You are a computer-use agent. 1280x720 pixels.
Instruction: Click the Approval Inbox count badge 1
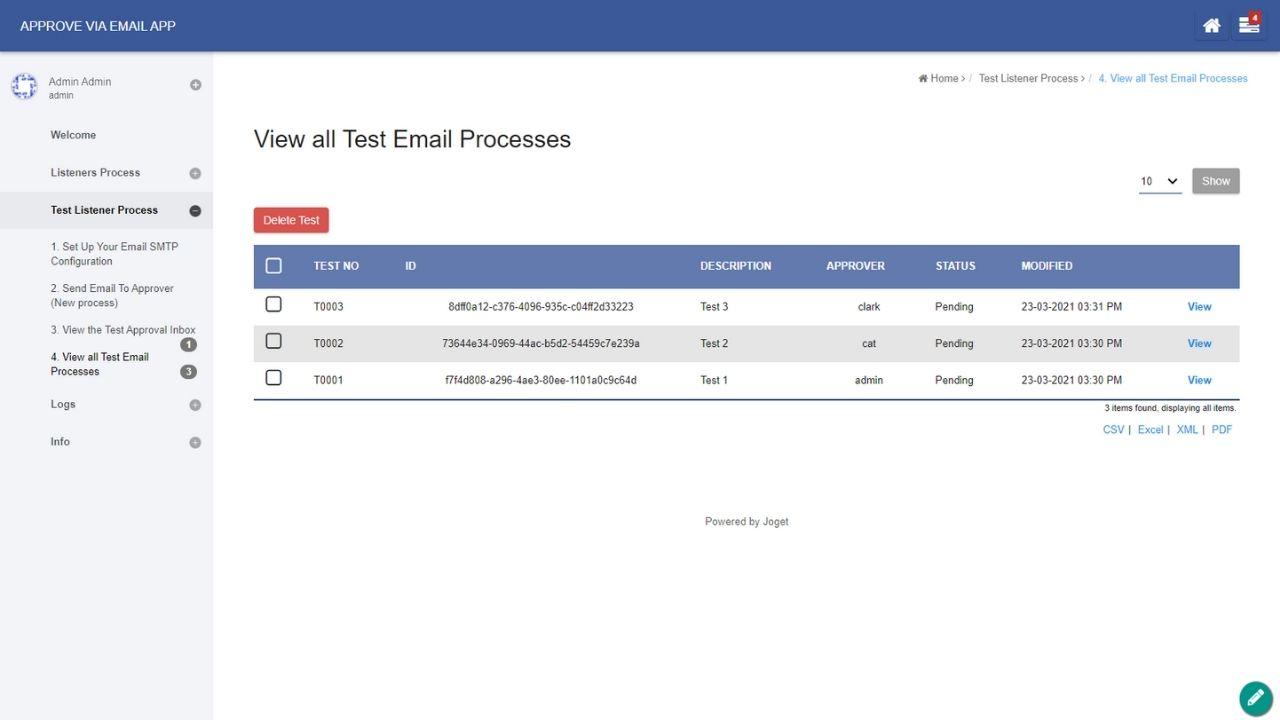[x=188, y=345]
